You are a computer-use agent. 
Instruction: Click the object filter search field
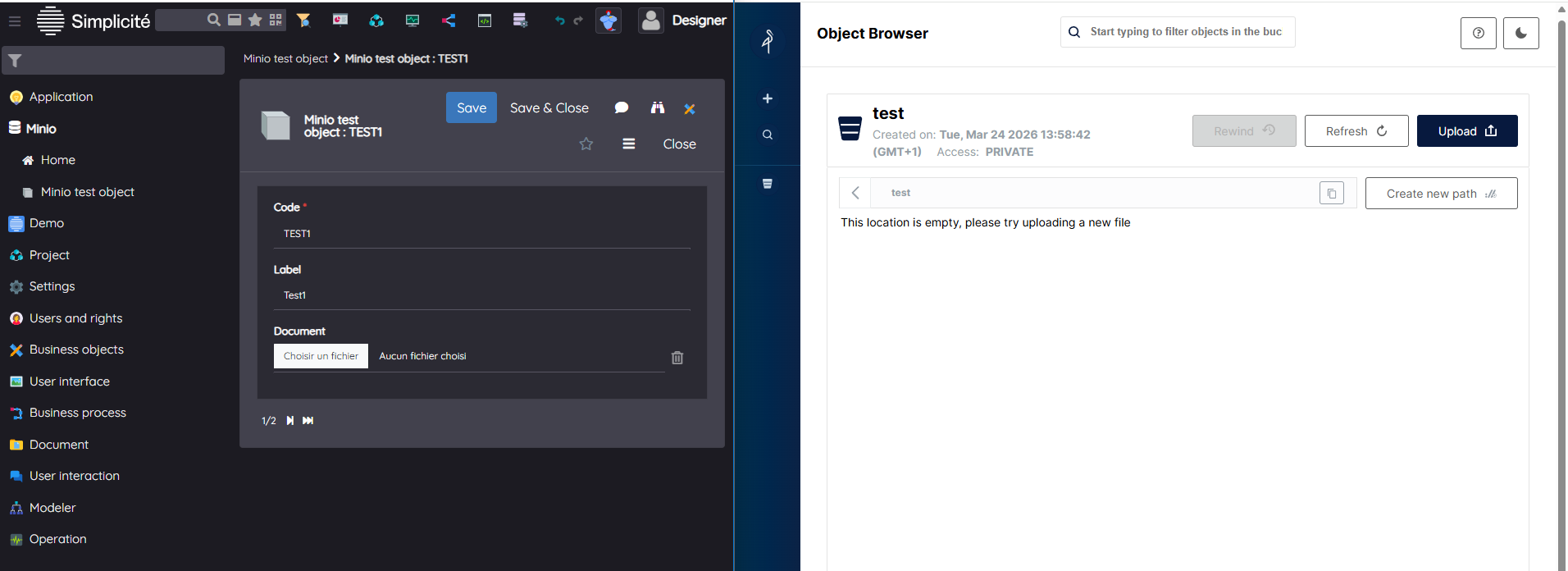click(x=1185, y=32)
